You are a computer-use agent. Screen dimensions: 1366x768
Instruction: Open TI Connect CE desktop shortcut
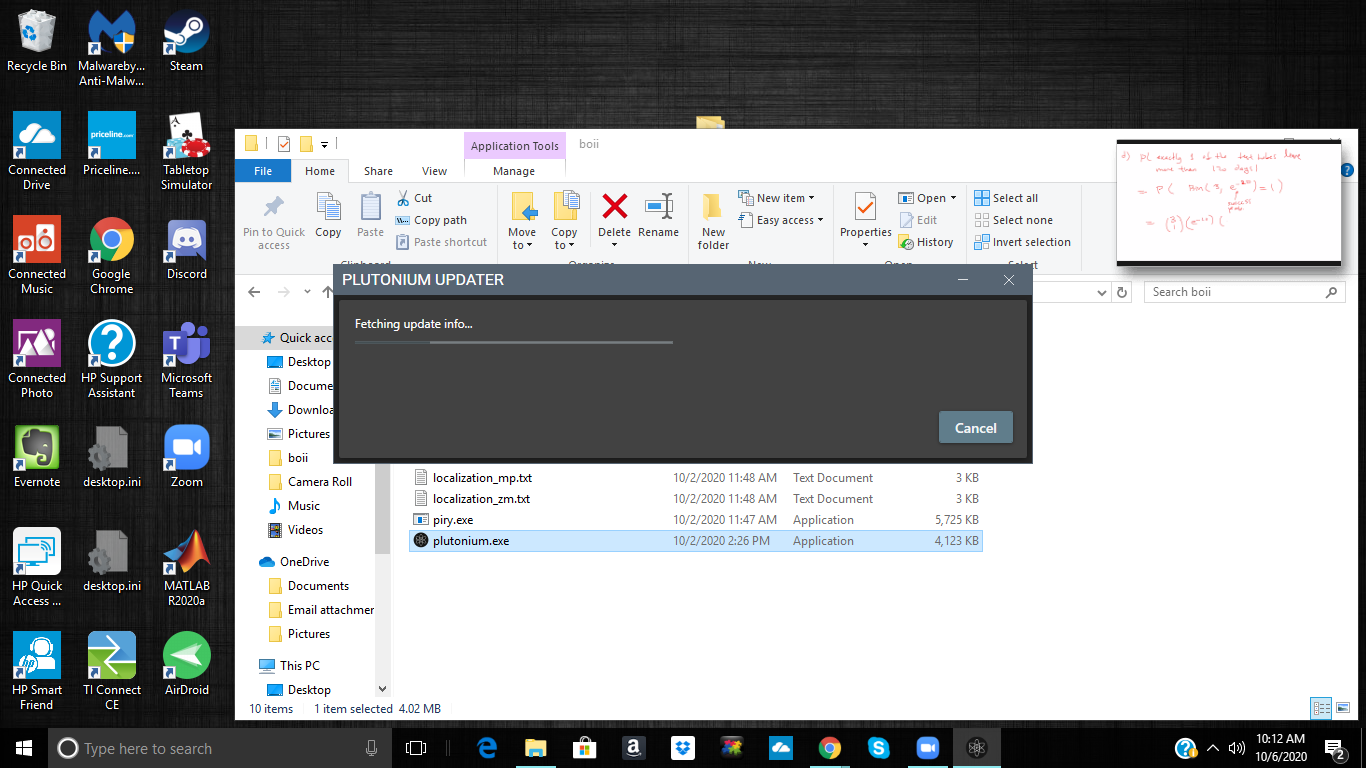pyautogui.click(x=111, y=671)
